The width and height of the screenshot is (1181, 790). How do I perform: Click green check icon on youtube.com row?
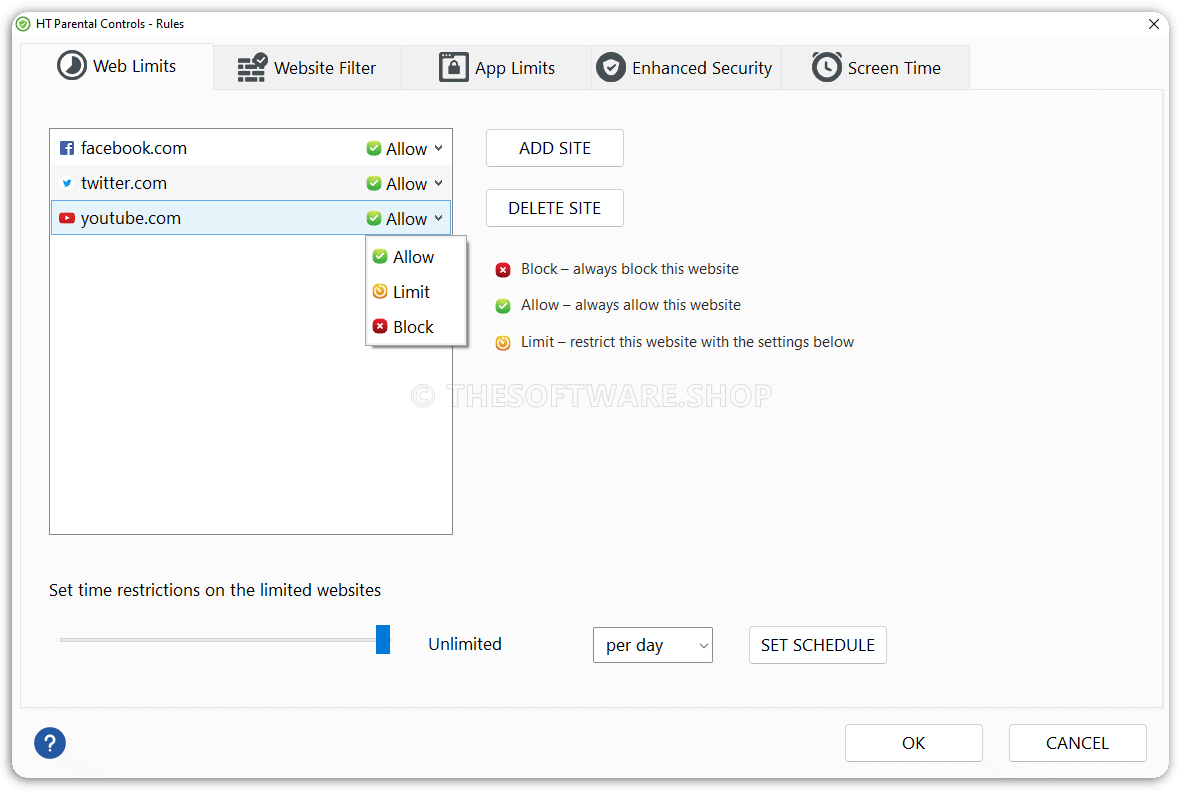click(374, 218)
